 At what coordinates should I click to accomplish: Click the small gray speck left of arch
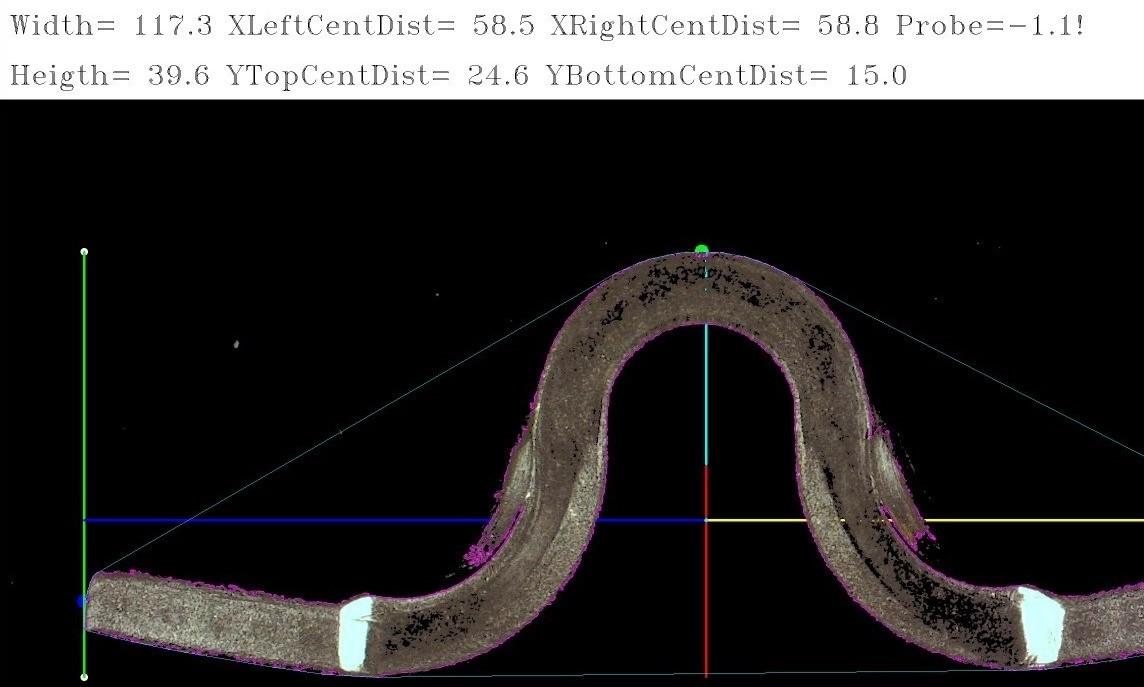coord(236,344)
